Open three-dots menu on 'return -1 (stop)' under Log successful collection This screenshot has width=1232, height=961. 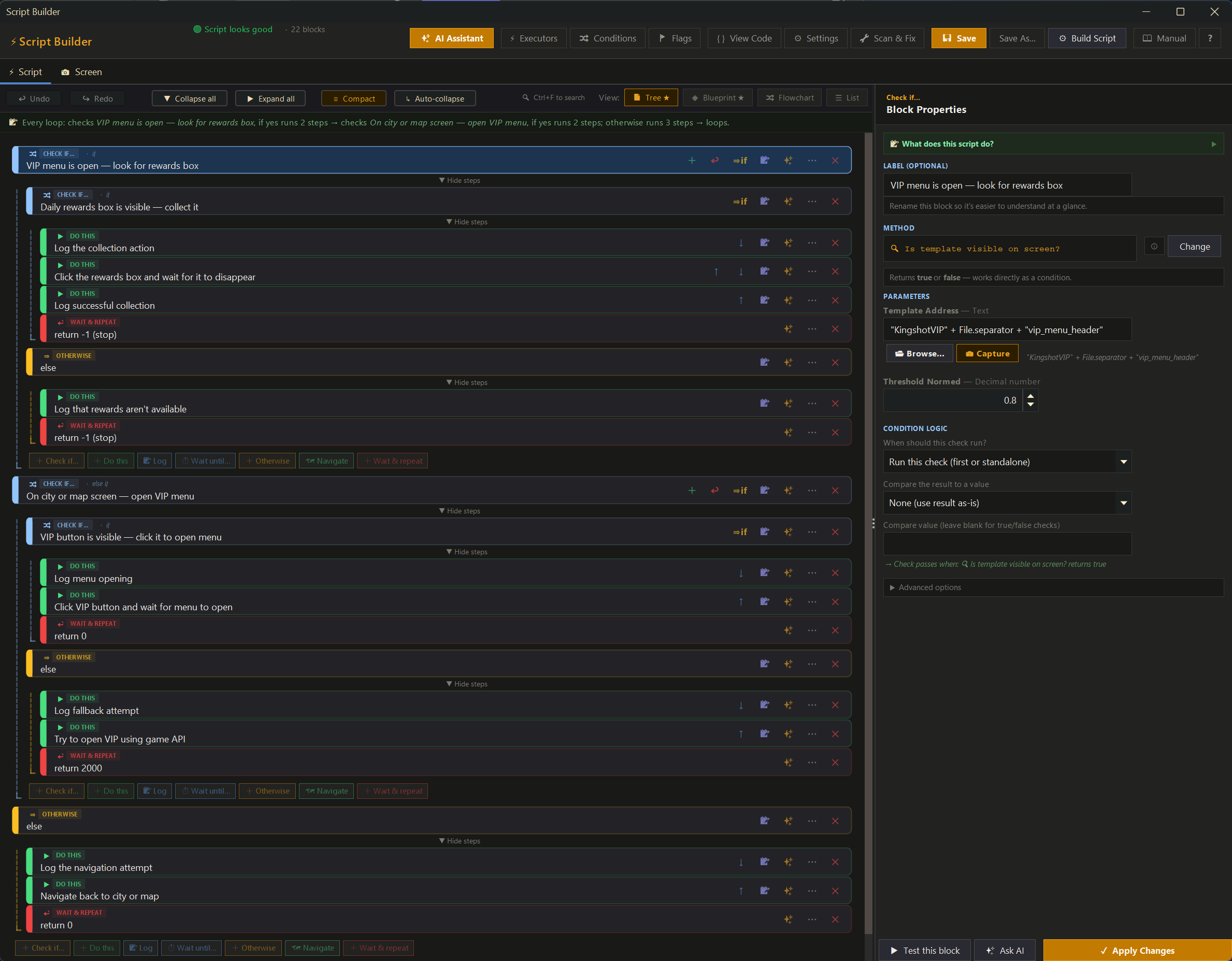point(812,329)
